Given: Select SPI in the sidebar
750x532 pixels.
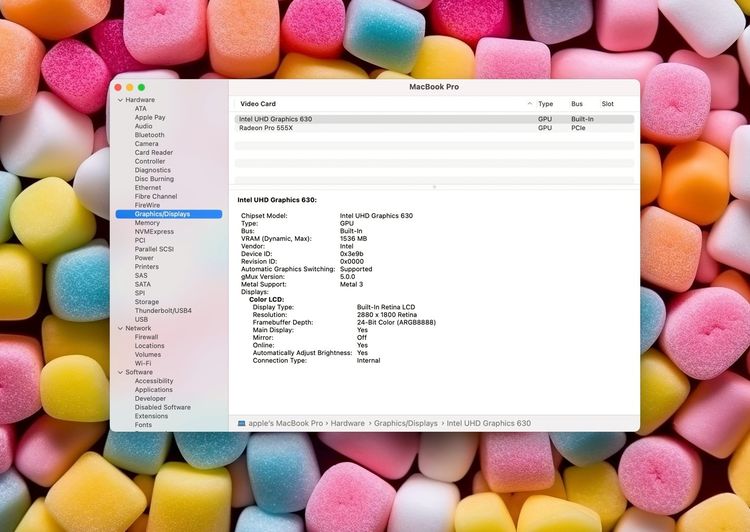Looking at the screenshot, I should (x=140, y=293).
